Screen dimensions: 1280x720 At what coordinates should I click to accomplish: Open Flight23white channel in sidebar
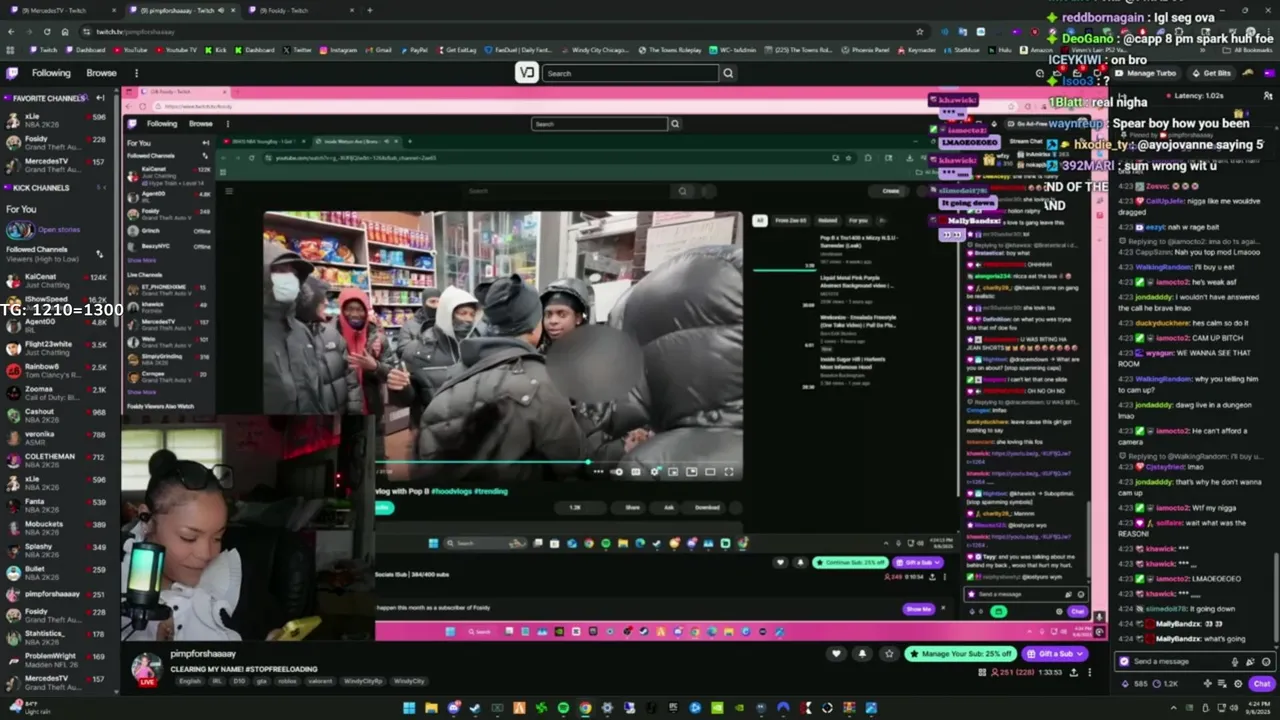pyautogui.click(x=57, y=348)
